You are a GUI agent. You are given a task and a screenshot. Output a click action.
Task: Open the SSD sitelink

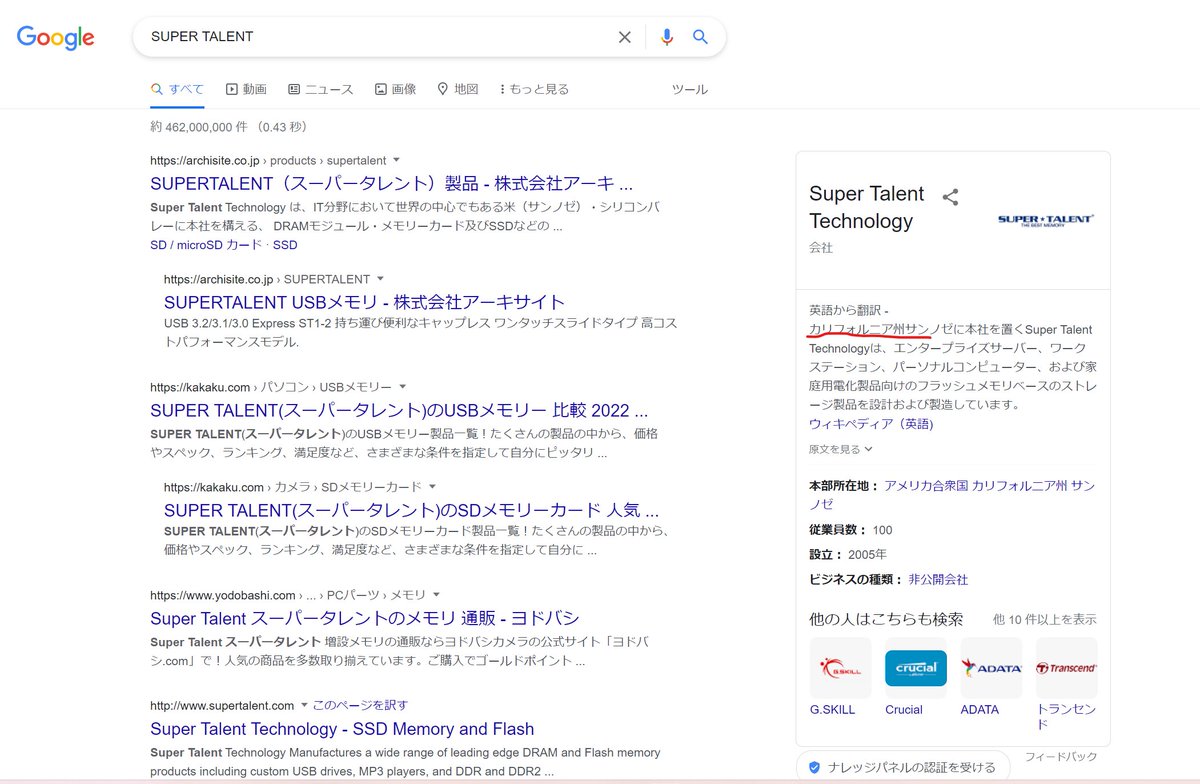click(285, 245)
